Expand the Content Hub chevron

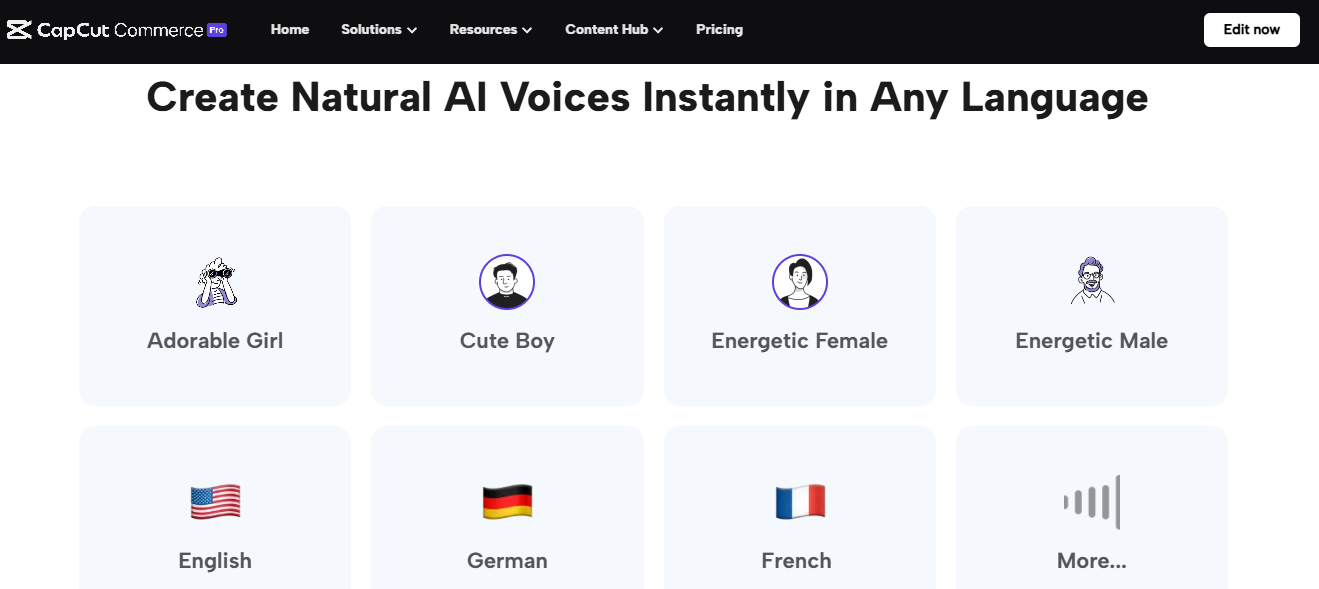(658, 30)
